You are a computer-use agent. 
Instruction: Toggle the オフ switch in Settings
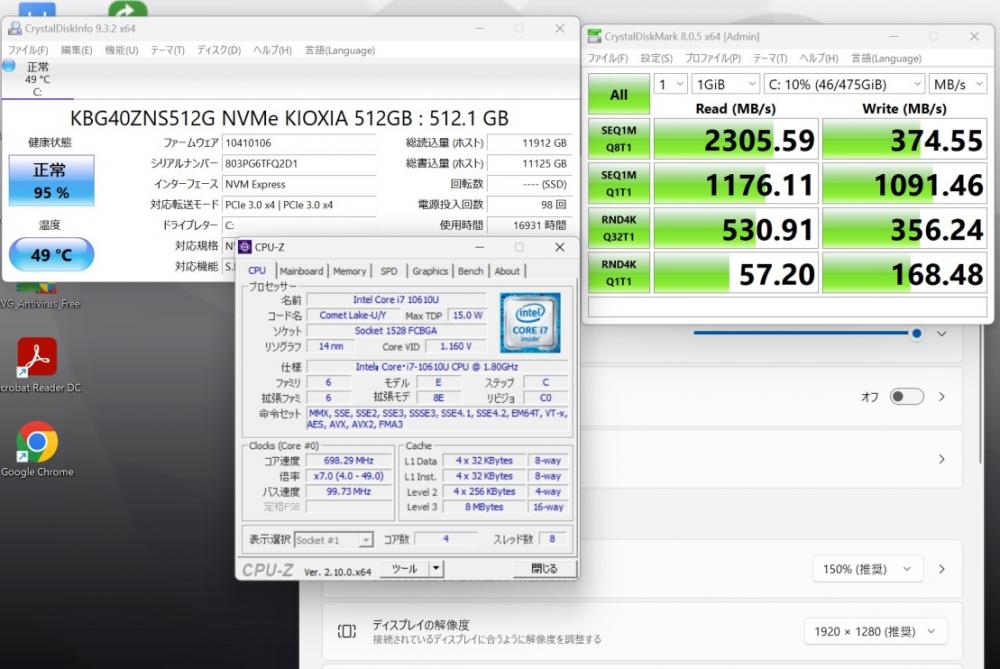(906, 397)
